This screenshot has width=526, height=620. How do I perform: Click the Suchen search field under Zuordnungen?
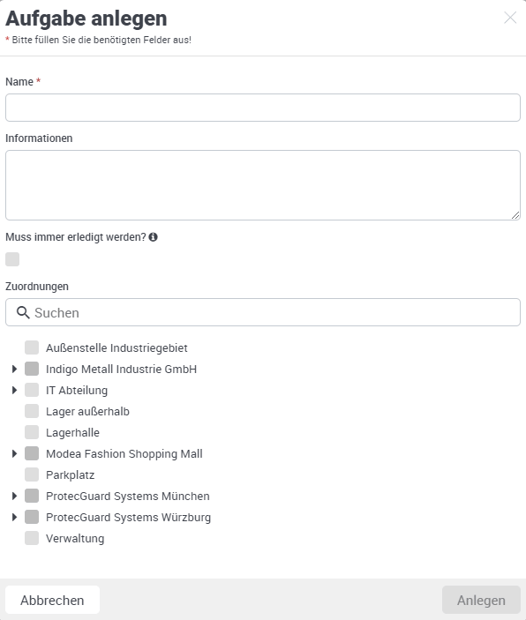coord(263,312)
